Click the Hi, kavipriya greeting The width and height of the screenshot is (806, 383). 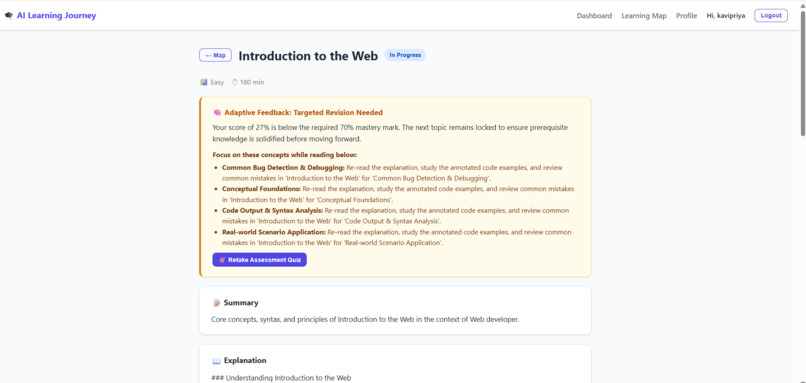(725, 16)
